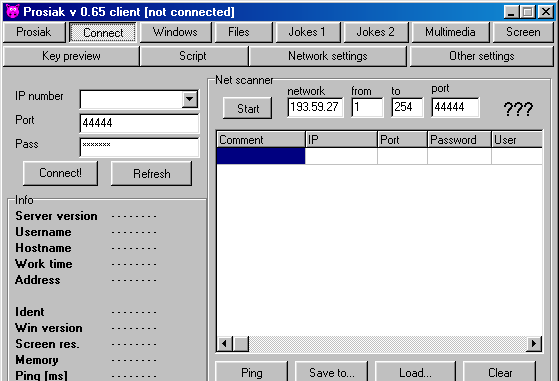Screen dimensions: 559x381
Task: Switch to the Connect tab
Action: [103, 32]
